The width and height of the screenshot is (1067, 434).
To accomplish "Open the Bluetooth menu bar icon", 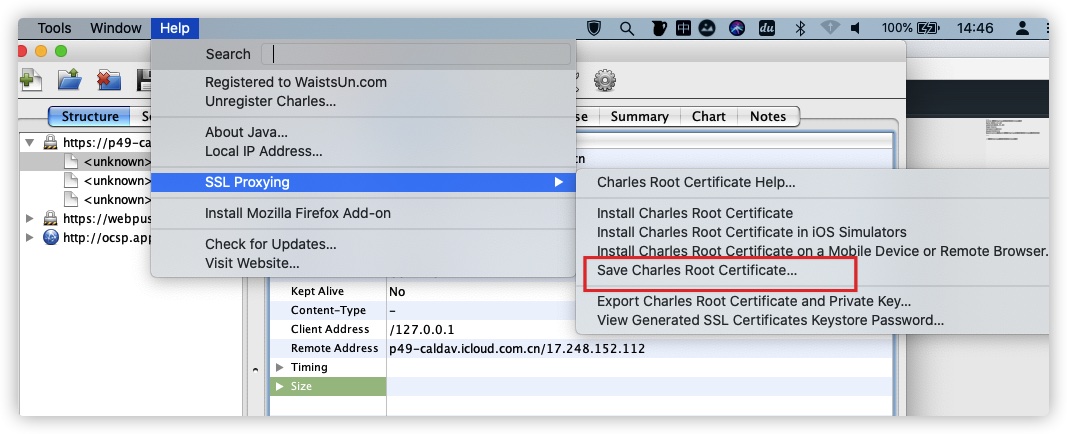I will [x=801, y=29].
